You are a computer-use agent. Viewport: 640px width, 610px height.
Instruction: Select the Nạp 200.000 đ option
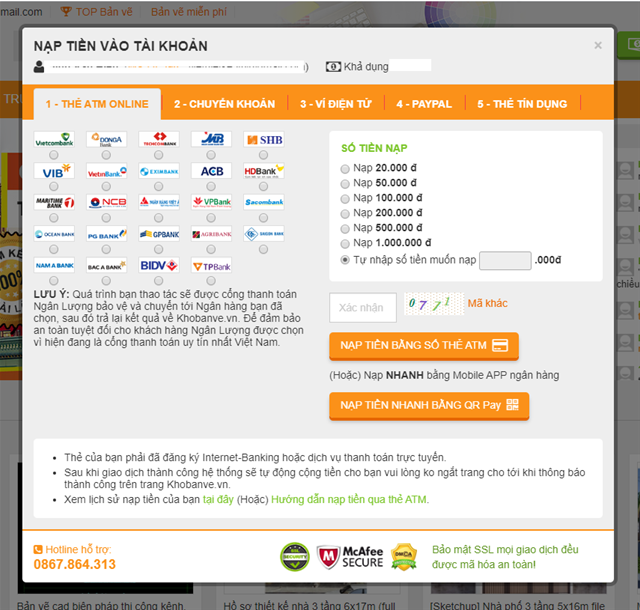click(345, 214)
